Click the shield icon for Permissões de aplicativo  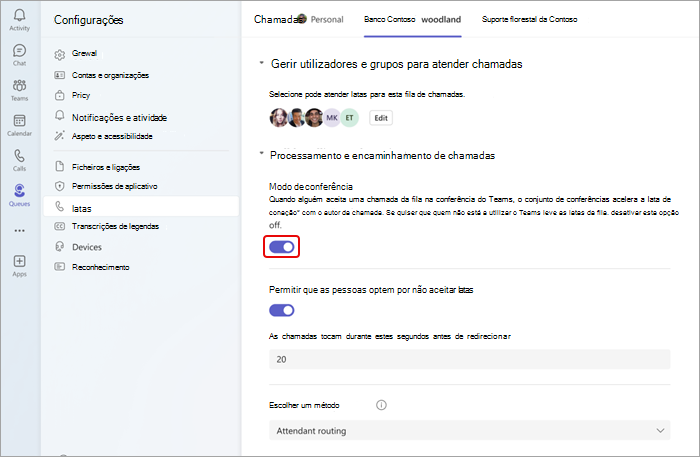[x=59, y=186]
